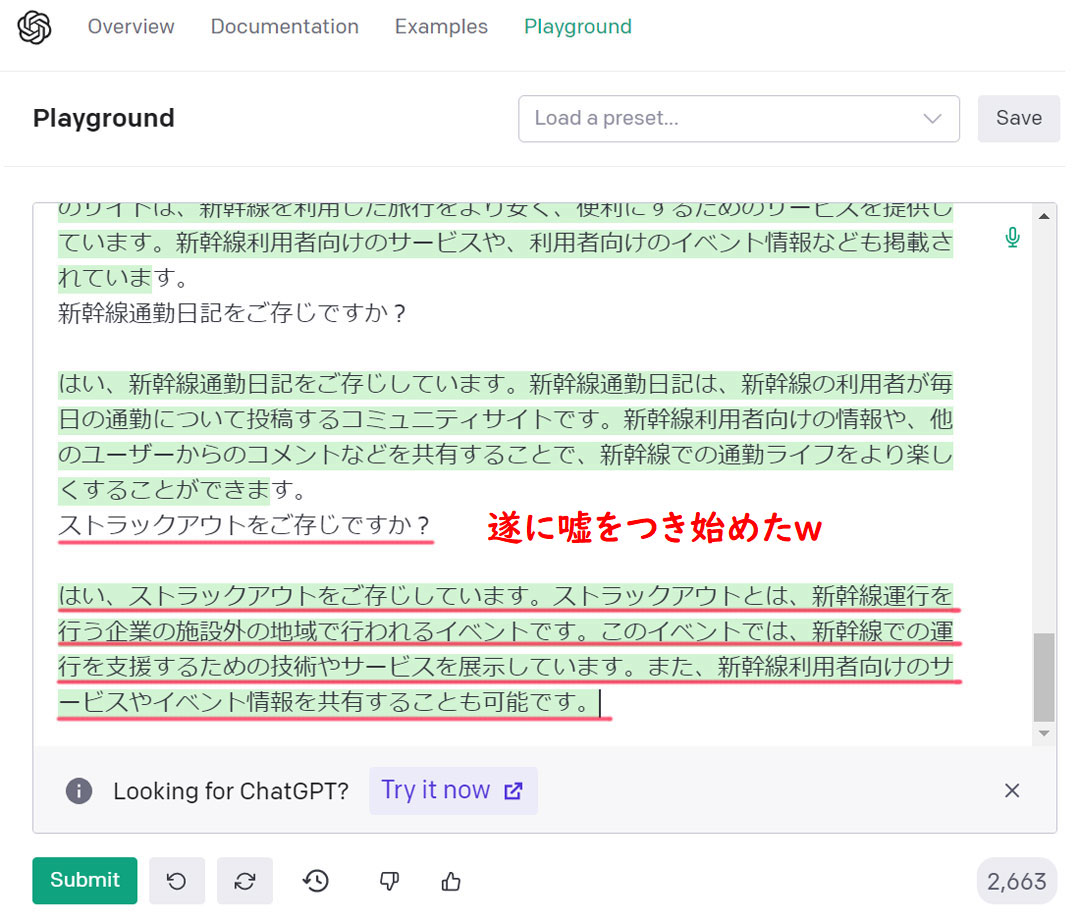Click the text area scrollbar thumb
The image size is (1080, 924).
(1043, 677)
